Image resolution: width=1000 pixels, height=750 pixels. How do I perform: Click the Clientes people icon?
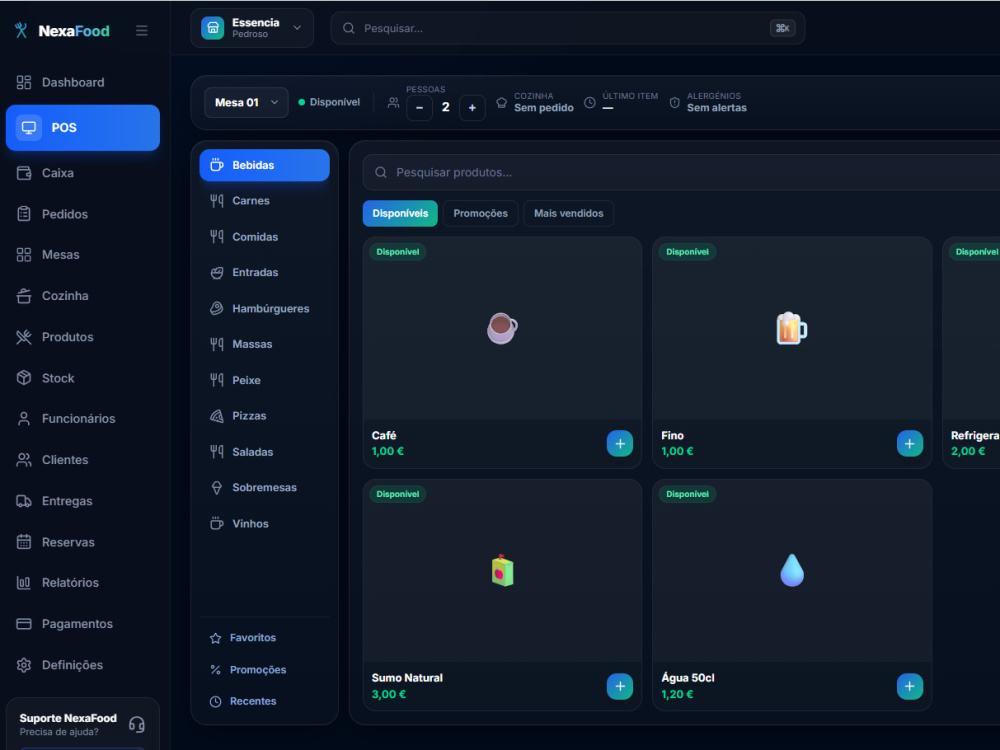(x=24, y=460)
